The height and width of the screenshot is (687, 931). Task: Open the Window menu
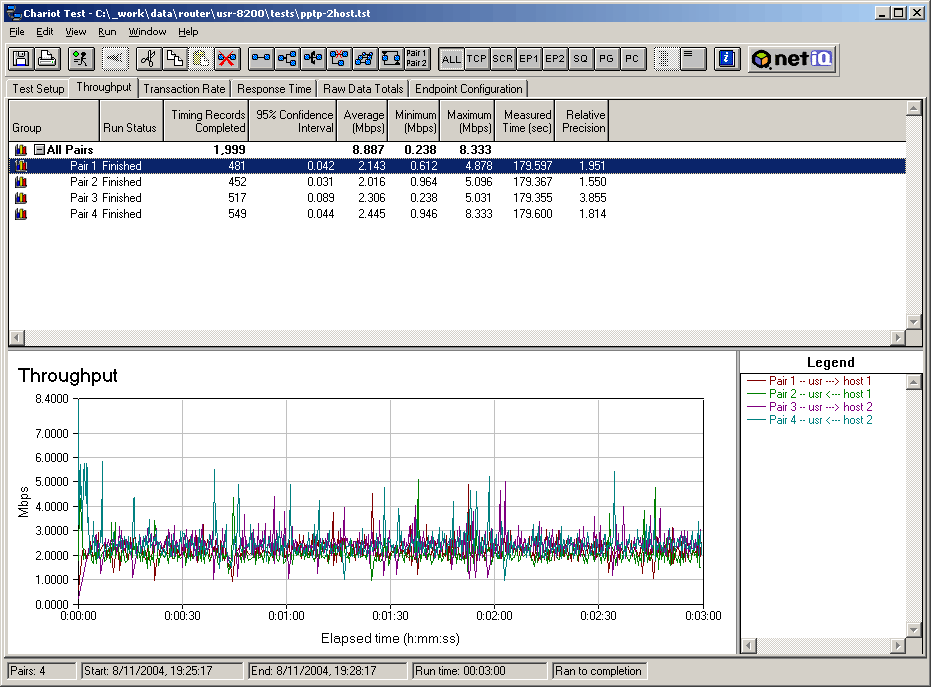(147, 32)
